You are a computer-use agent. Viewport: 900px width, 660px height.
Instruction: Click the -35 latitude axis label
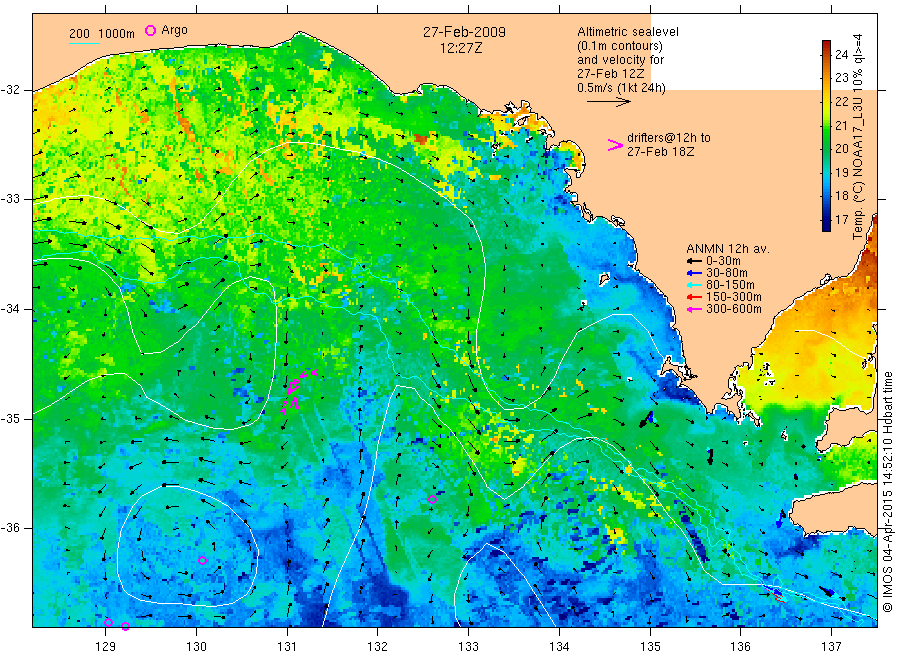pos(11,419)
